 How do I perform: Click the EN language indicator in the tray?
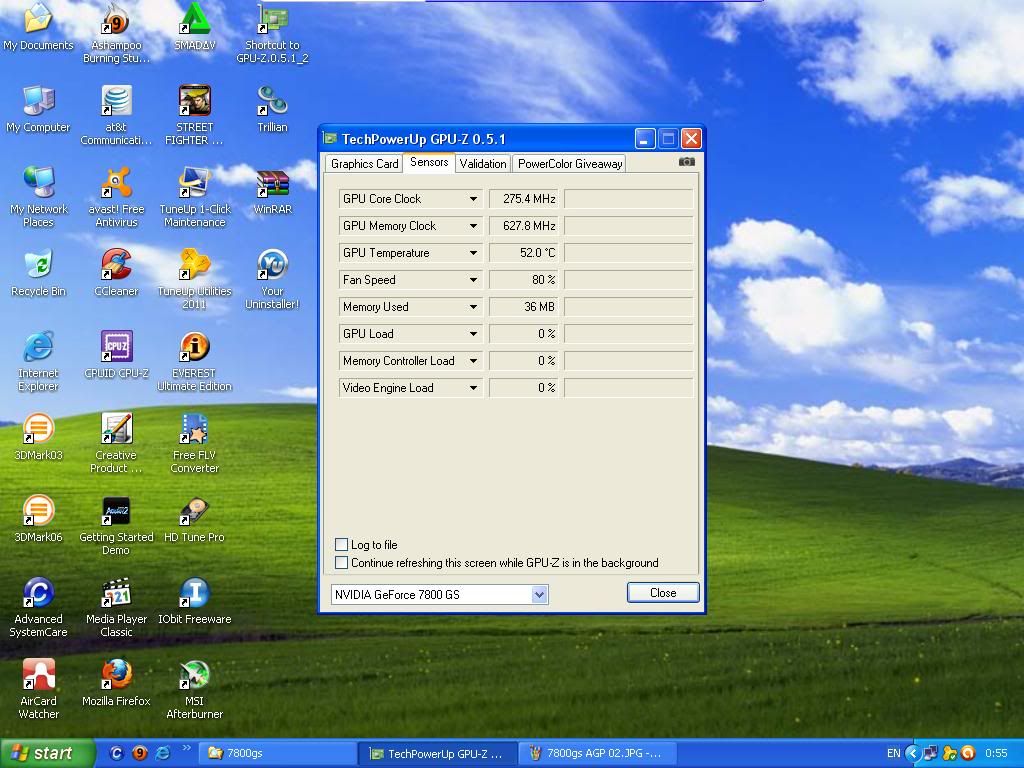[x=893, y=753]
